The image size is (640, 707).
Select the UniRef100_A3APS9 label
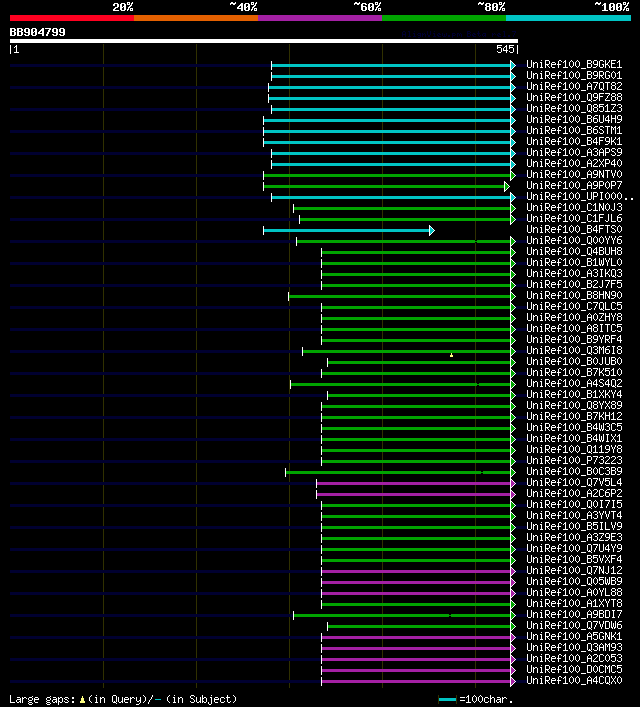(x=574, y=152)
